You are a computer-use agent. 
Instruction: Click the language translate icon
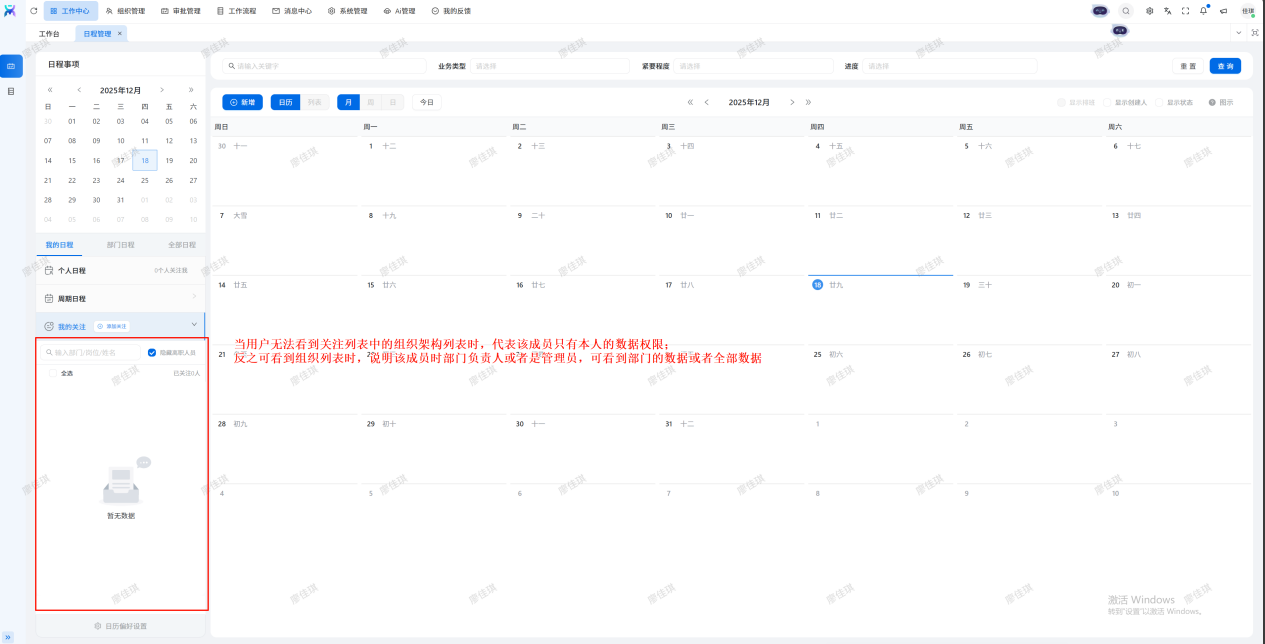coord(1167,11)
